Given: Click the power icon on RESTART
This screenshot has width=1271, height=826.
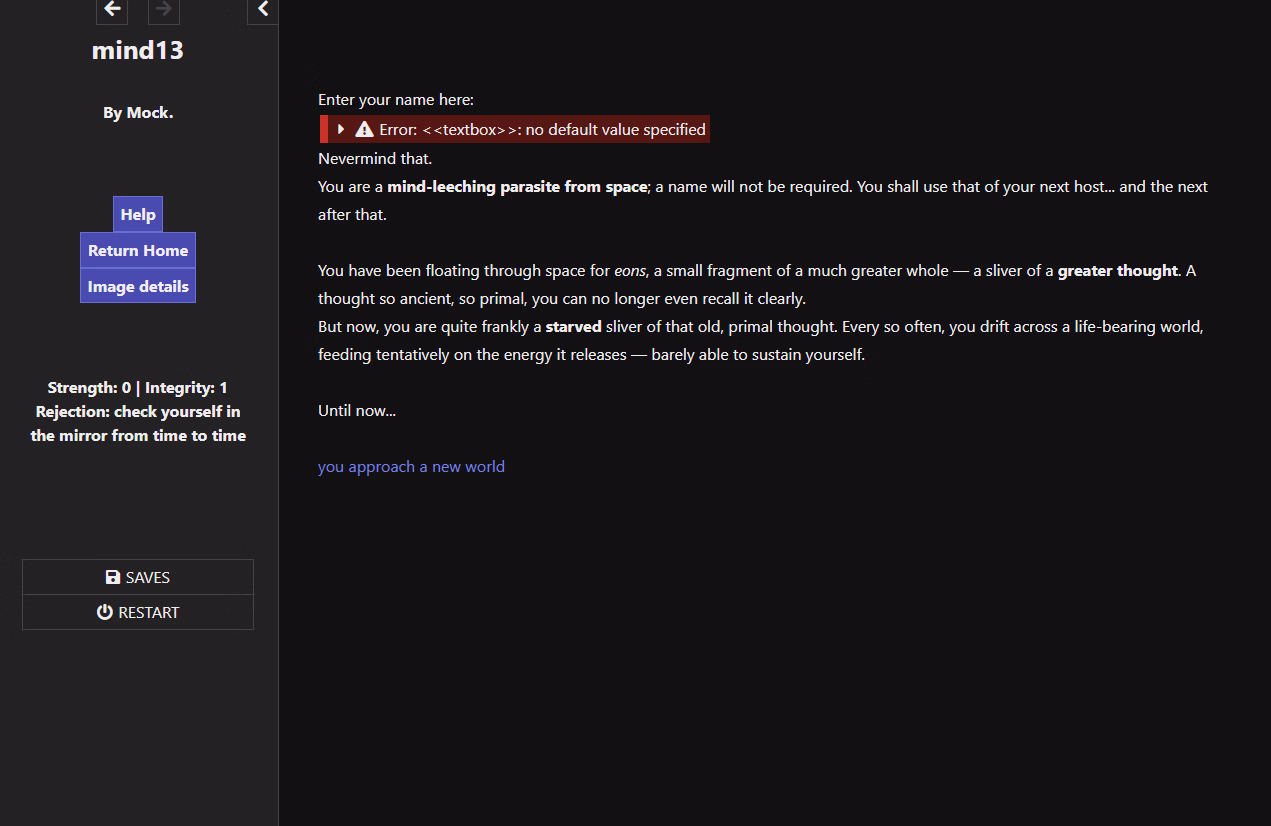Looking at the screenshot, I should [105, 612].
